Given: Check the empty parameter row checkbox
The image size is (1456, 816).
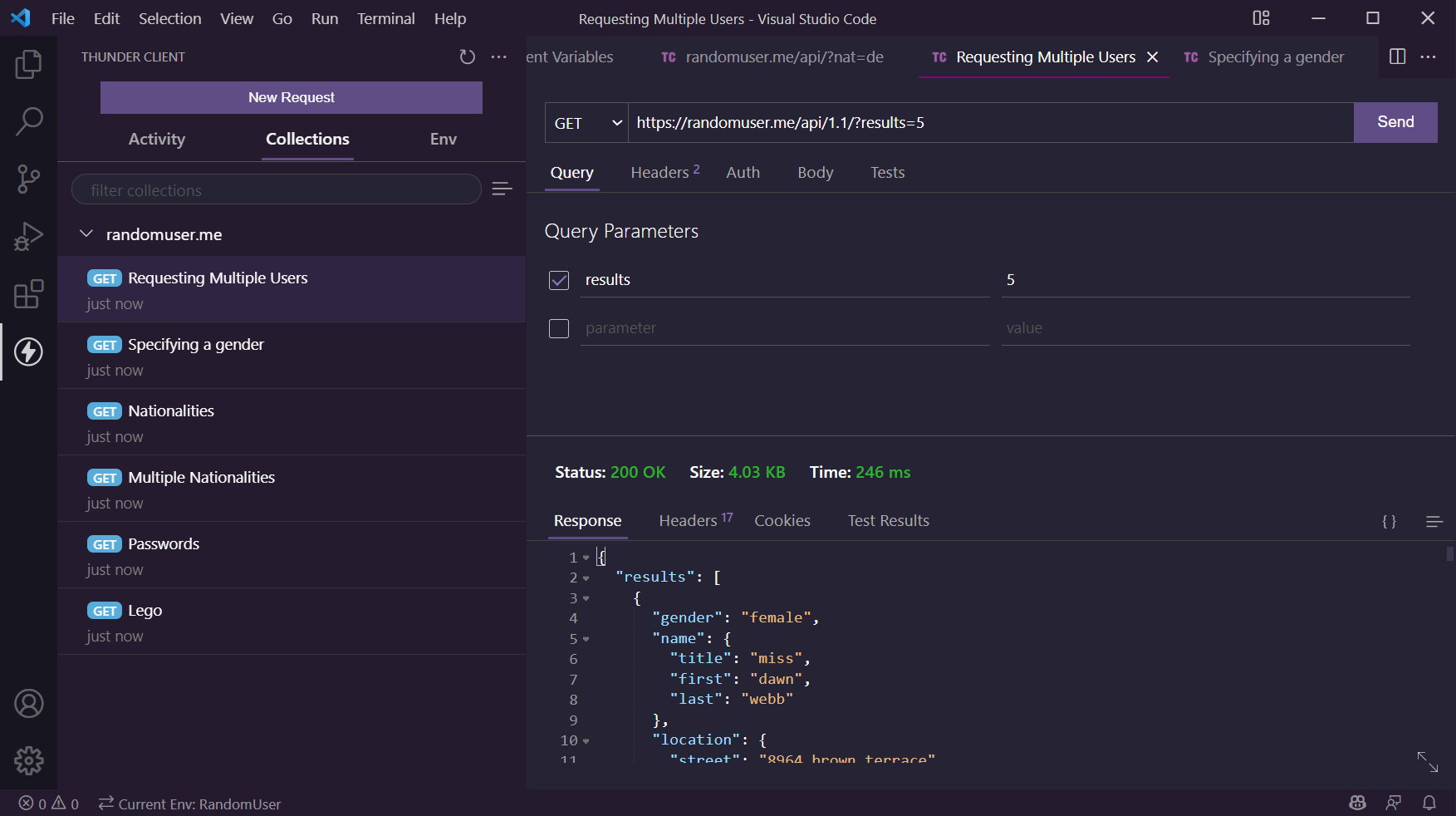Looking at the screenshot, I should [x=559, y=328].
